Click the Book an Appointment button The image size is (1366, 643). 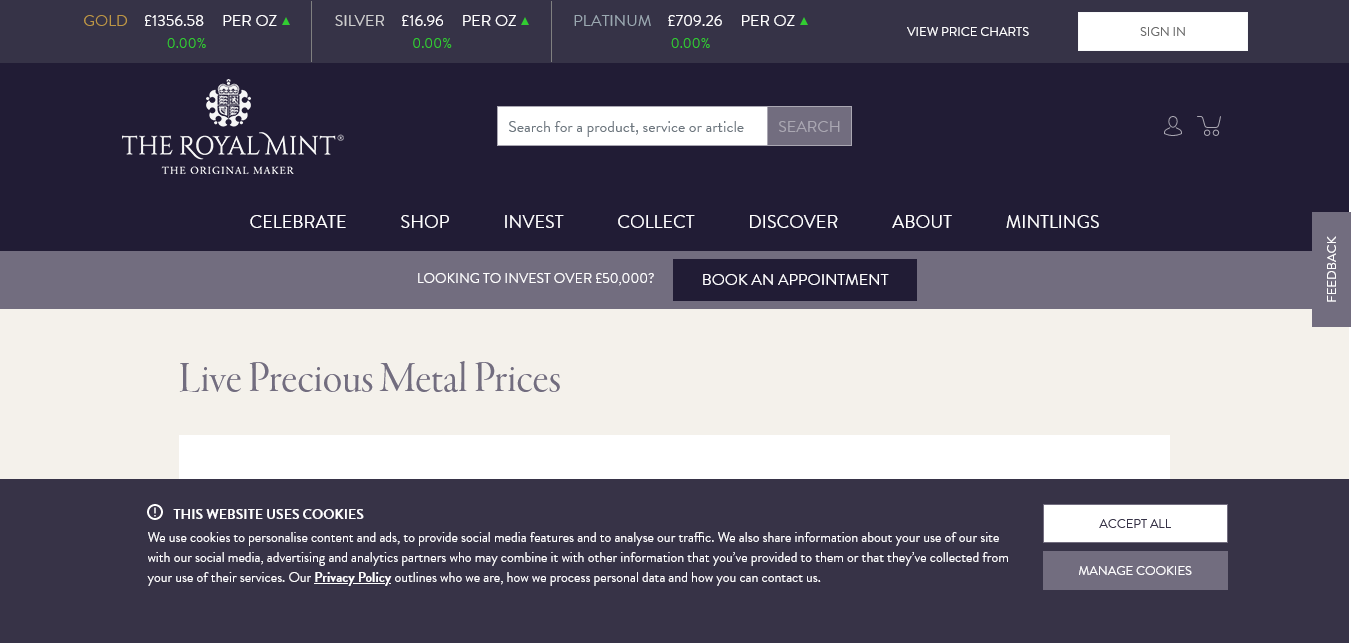tap(795, 280)
